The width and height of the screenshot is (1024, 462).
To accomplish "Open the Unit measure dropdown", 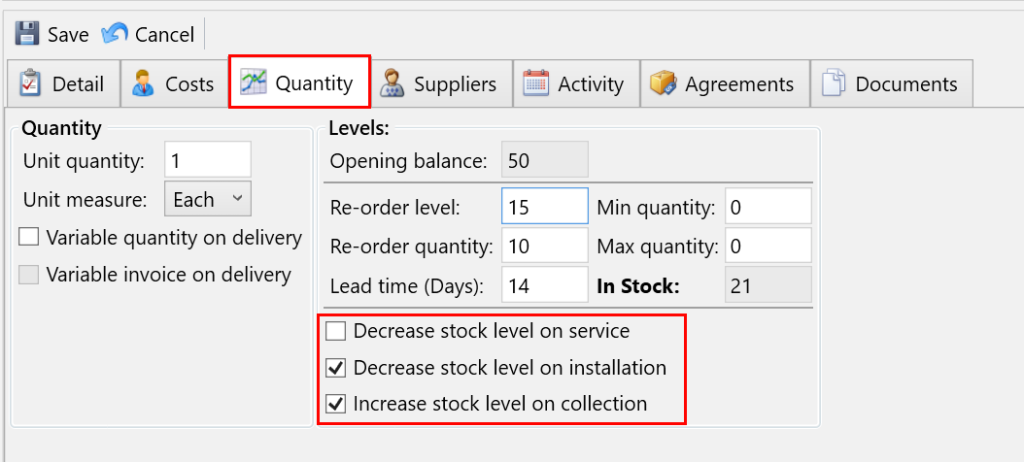I will click(x=207, y=199).
